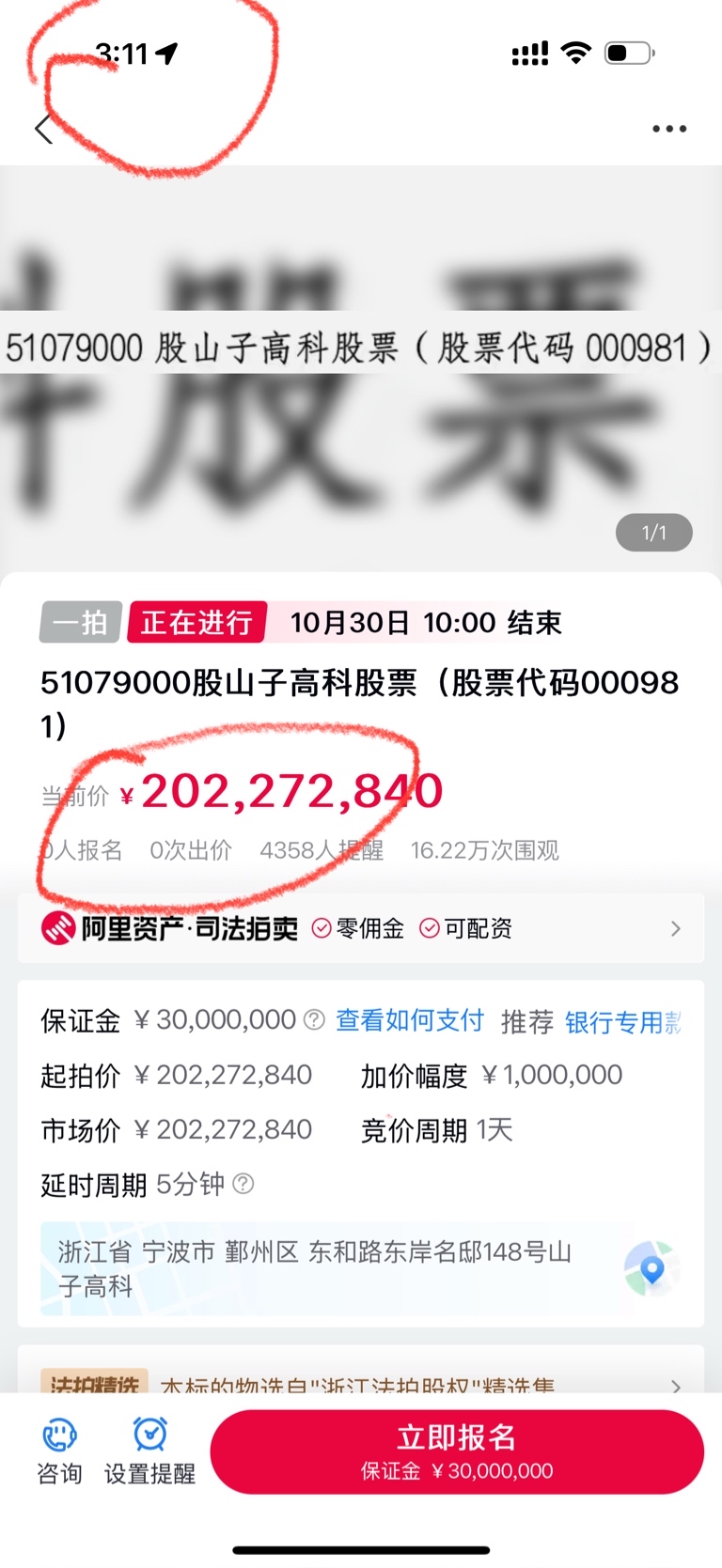Open the map location pin icon
722x1568 pixels.
[651, 1269]
